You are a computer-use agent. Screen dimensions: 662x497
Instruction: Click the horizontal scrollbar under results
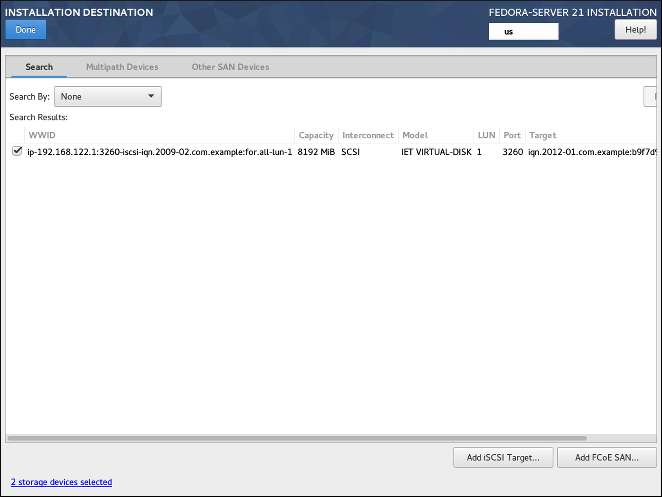(298, 437)
